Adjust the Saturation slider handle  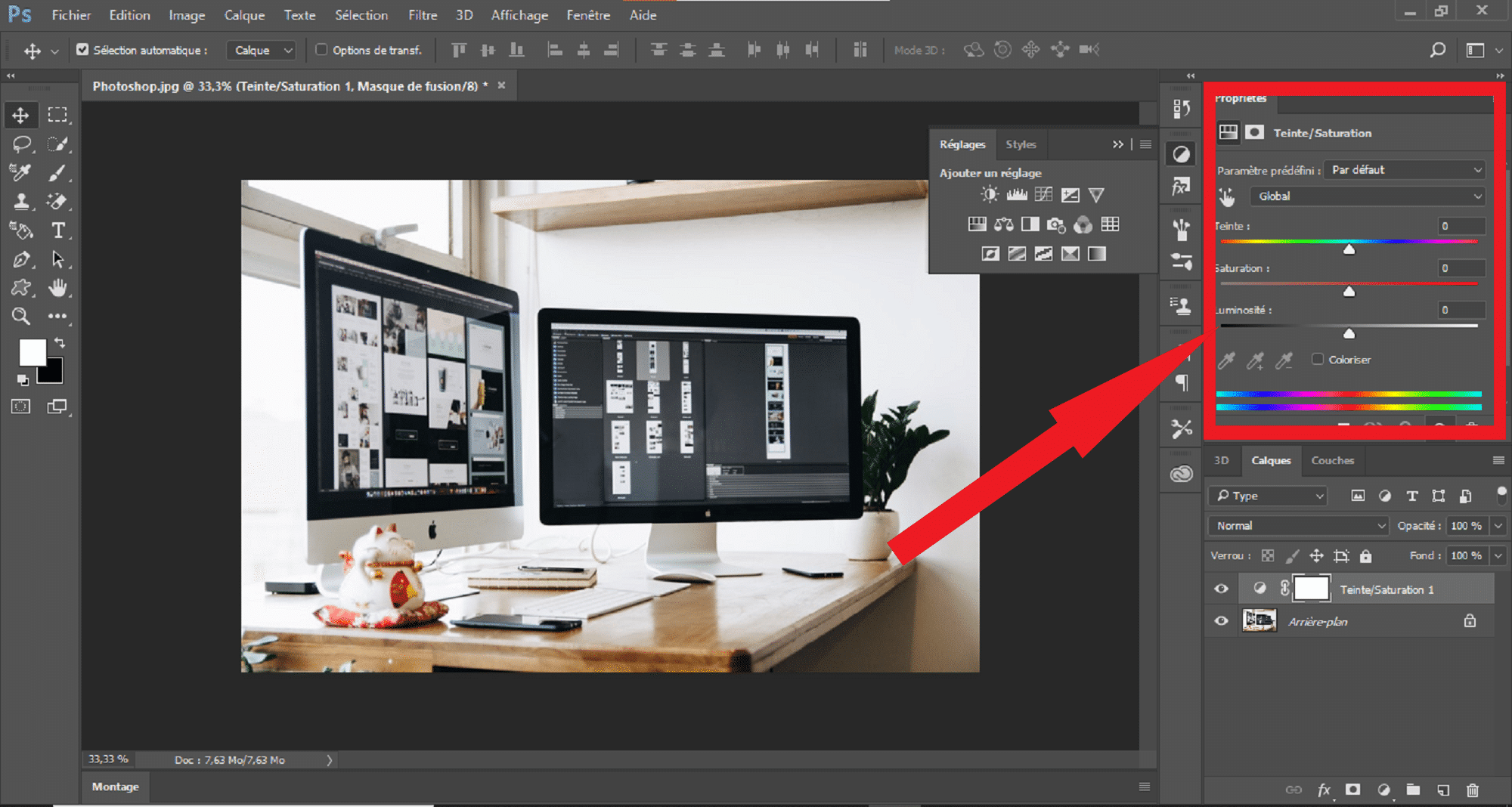[1349, 292]
